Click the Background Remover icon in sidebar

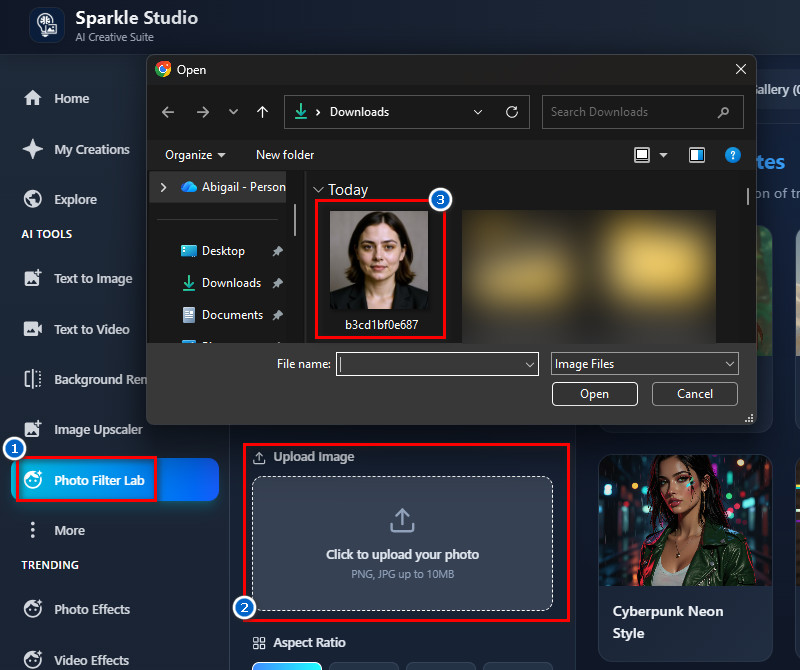33,379
